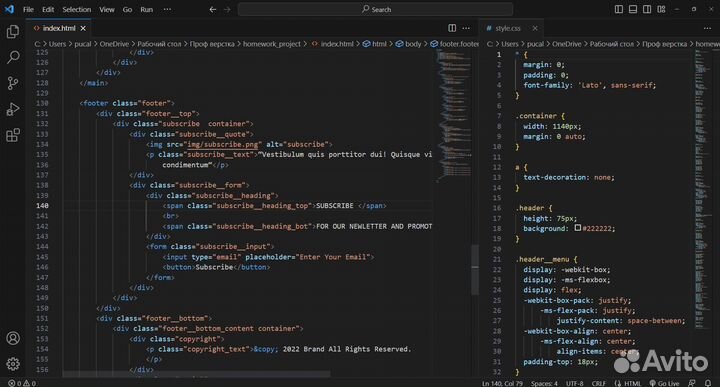Change line ending via CRLF indicator
The width and height of the screenshot is (720, 387).
pos(598,383)
